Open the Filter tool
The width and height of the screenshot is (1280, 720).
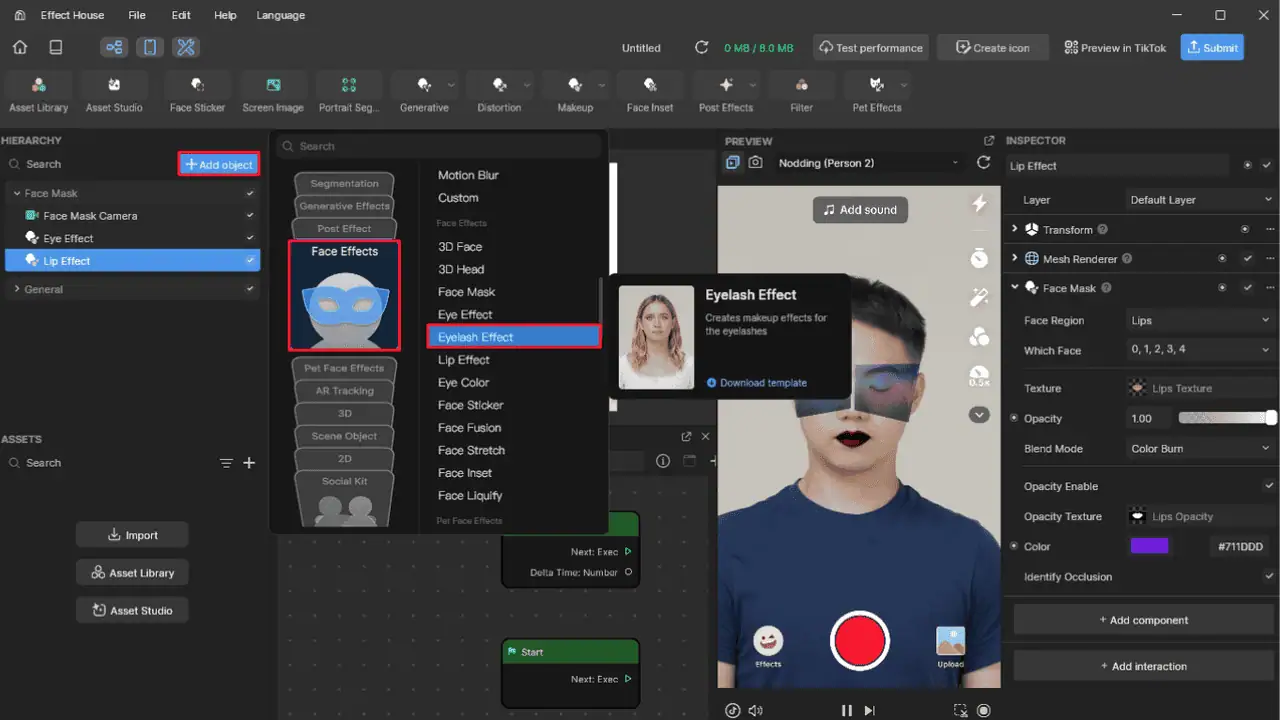click(801, 93)
